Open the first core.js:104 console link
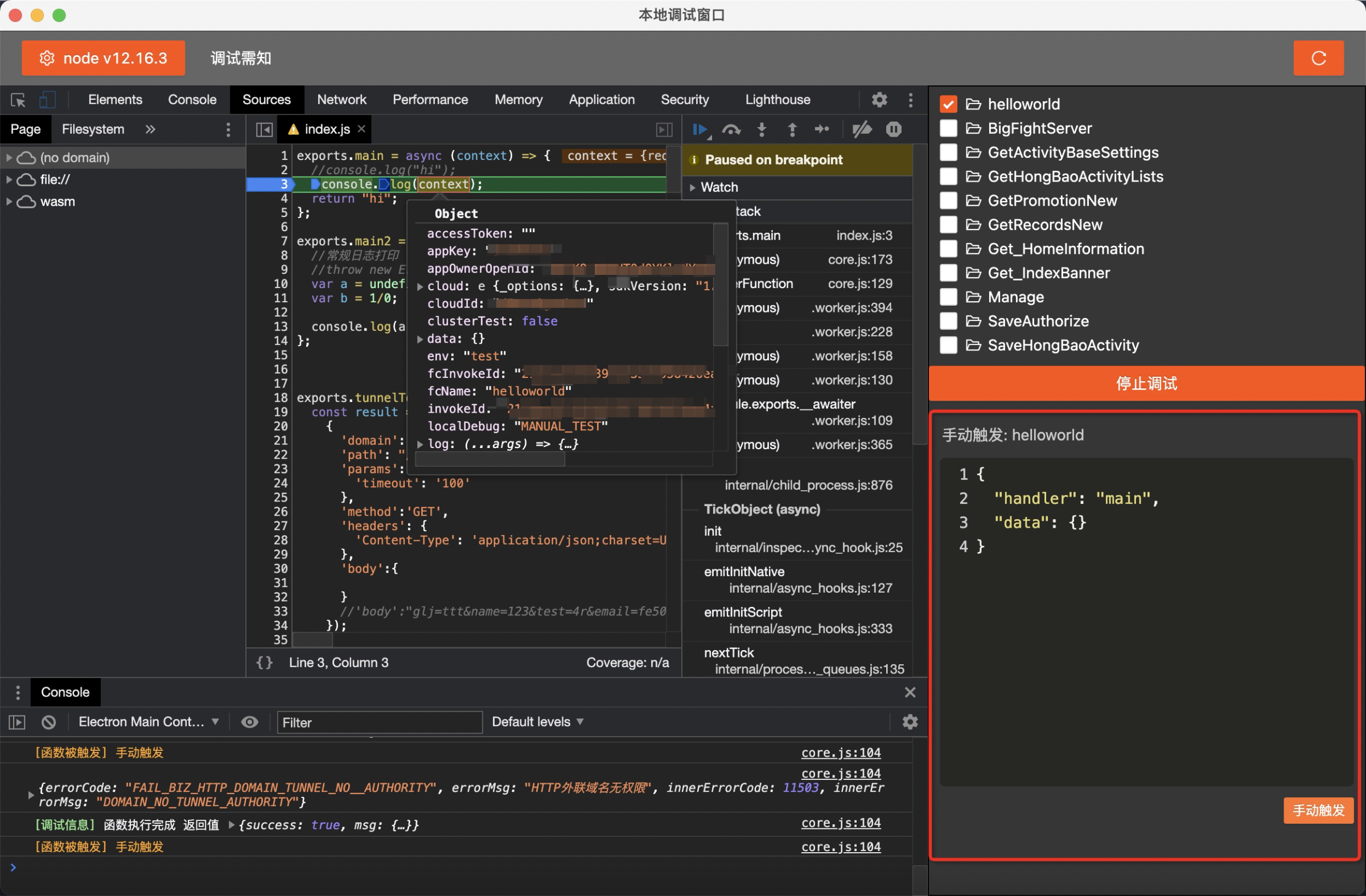Screen dimensions: 1366x896 [x=841, y=753]
